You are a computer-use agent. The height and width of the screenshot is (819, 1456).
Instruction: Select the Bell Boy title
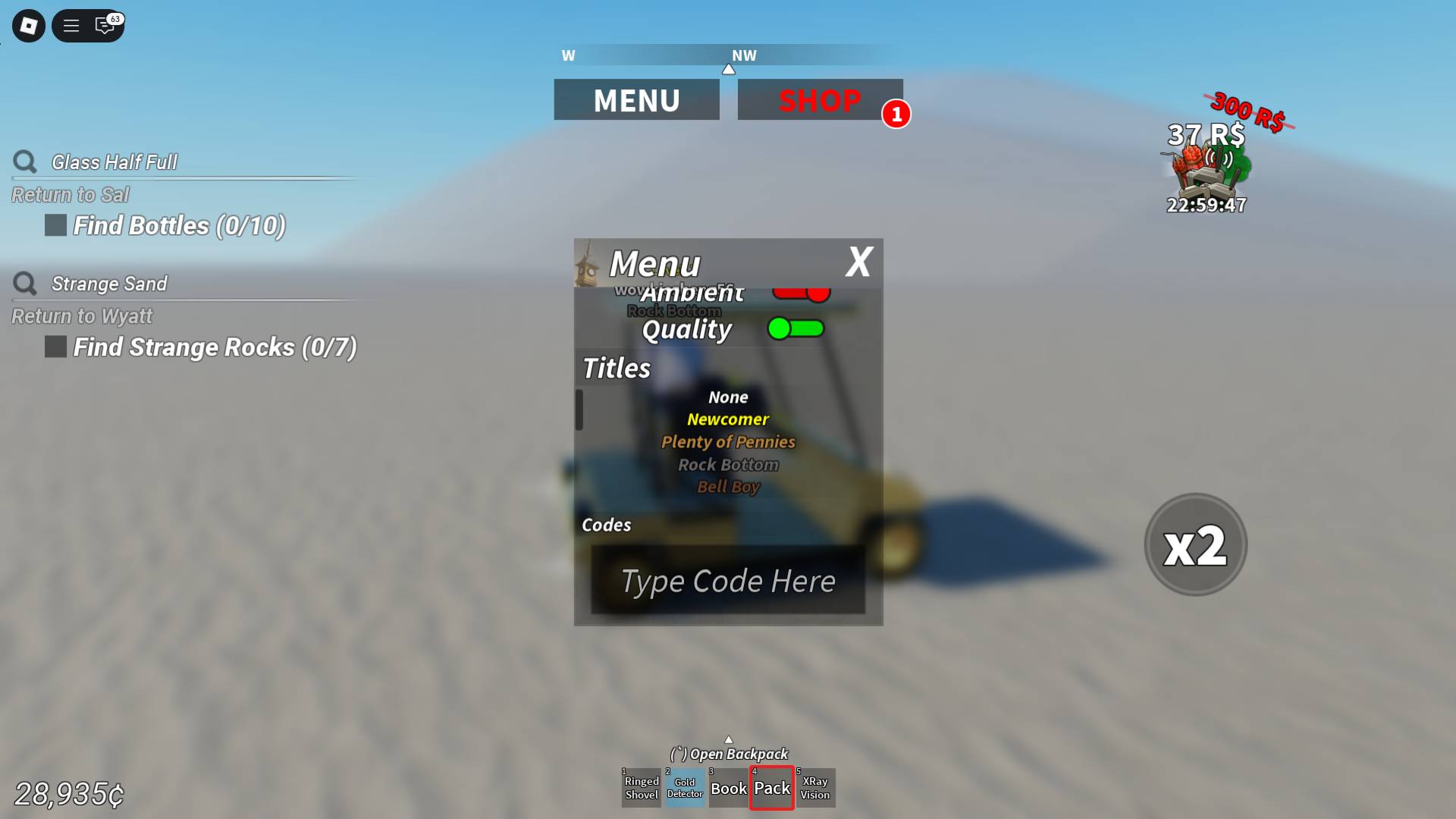728,486
